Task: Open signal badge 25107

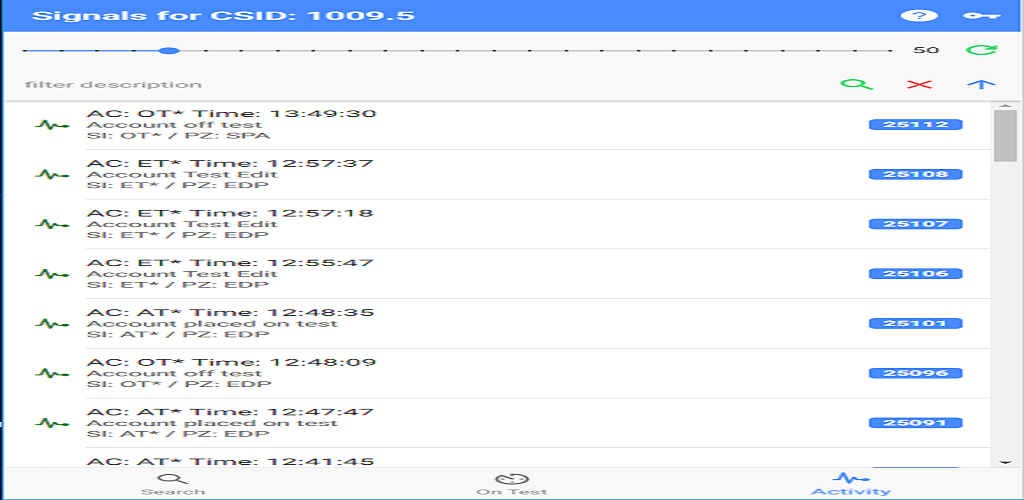Action: coord(916,224)
